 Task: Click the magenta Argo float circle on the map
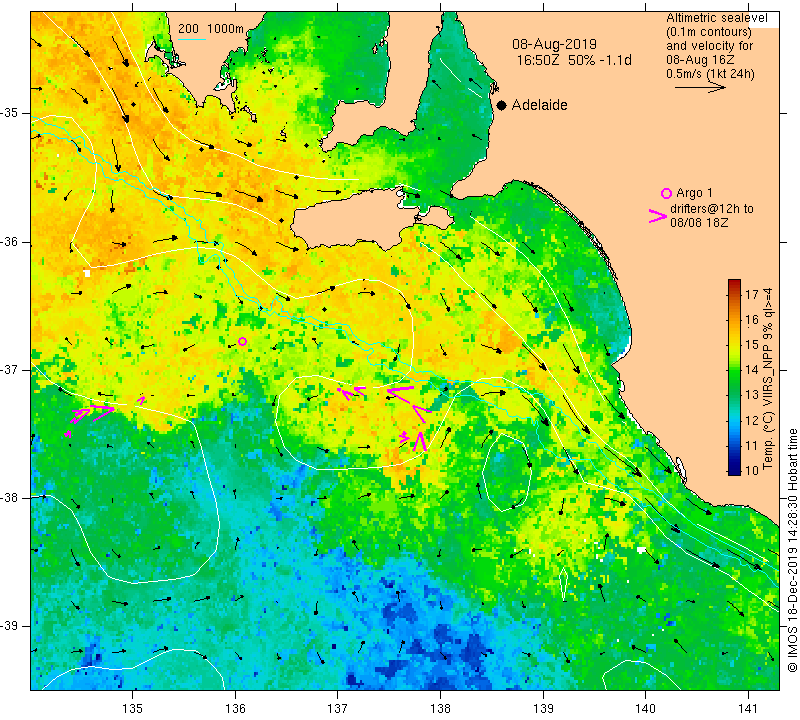242,341
